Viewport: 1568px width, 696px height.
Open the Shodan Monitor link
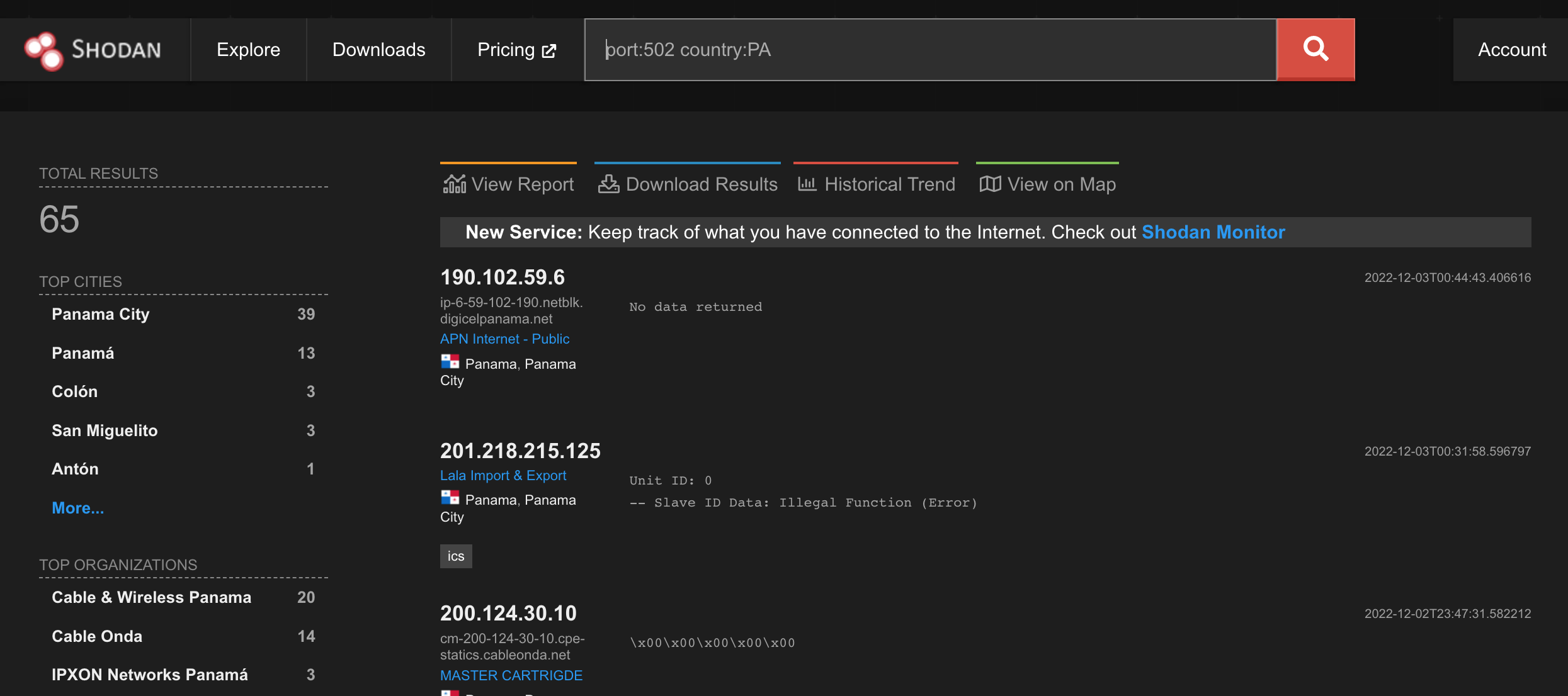click(1213, 232)
